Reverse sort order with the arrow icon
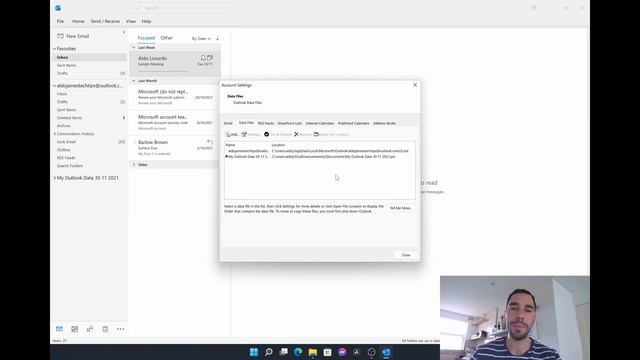 pyautogui.click(x=217, y=38)
